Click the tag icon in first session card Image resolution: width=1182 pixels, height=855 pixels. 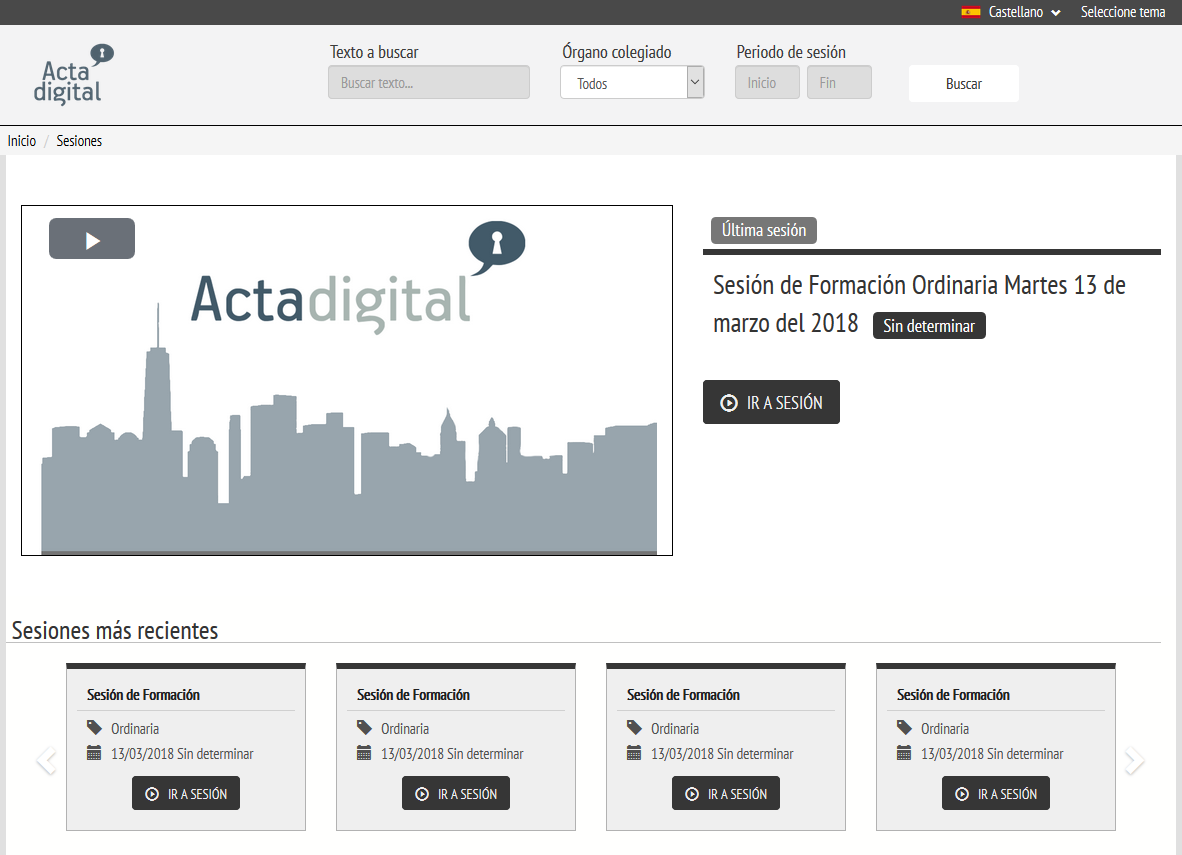[94, 728]
